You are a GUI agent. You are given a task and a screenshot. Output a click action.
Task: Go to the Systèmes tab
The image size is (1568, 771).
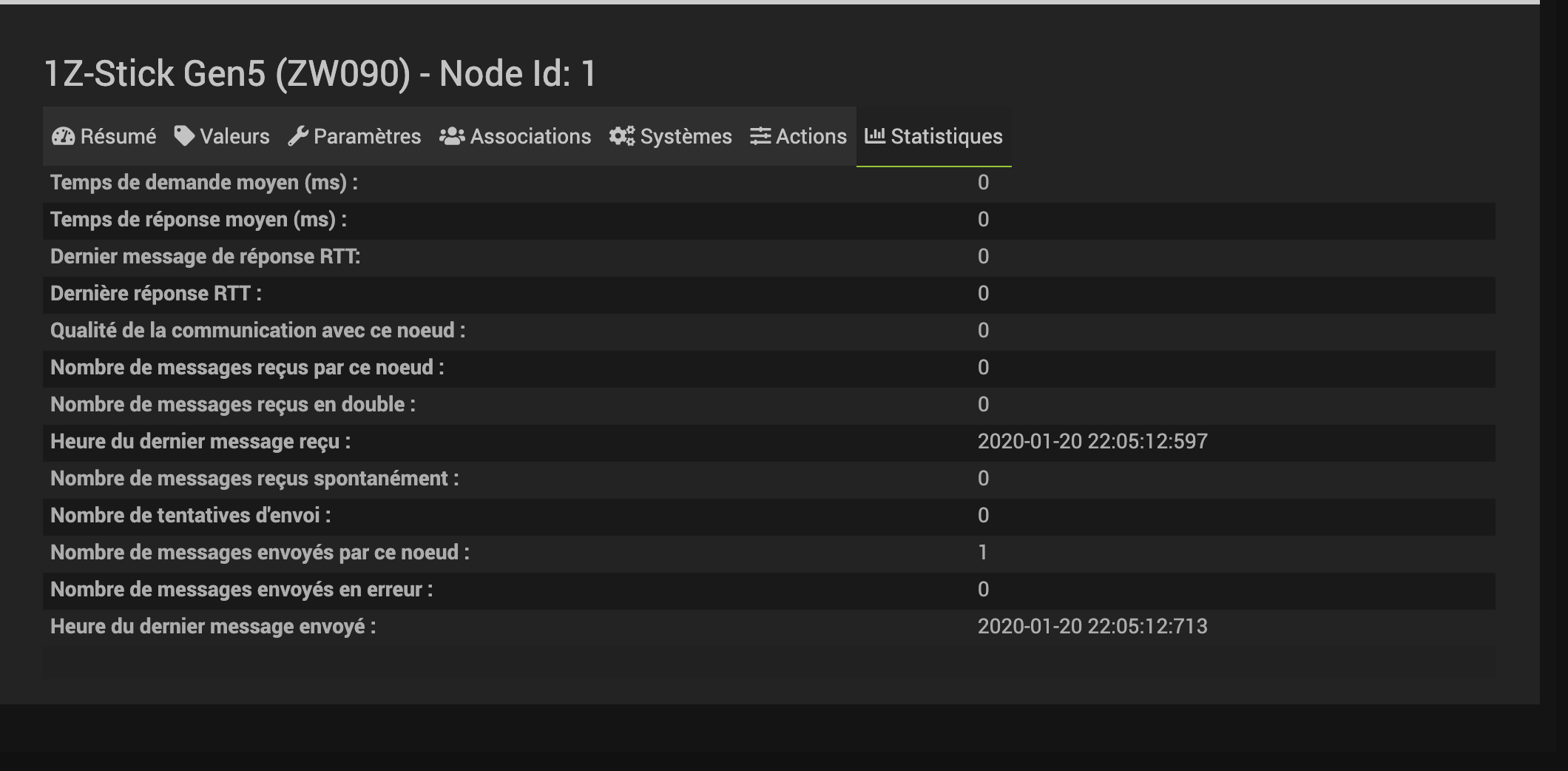[670, 136]
